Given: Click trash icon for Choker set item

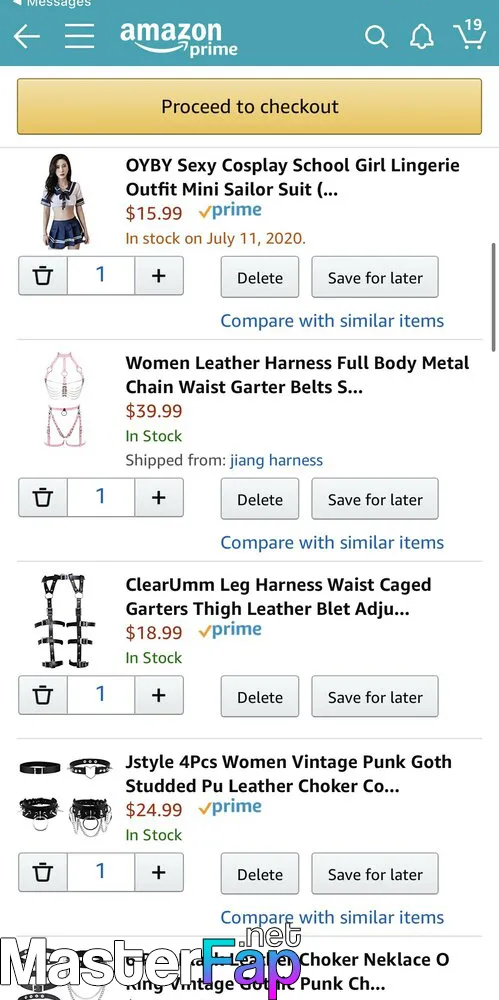Looking at the screenshot, I should (x=43, y=872).
